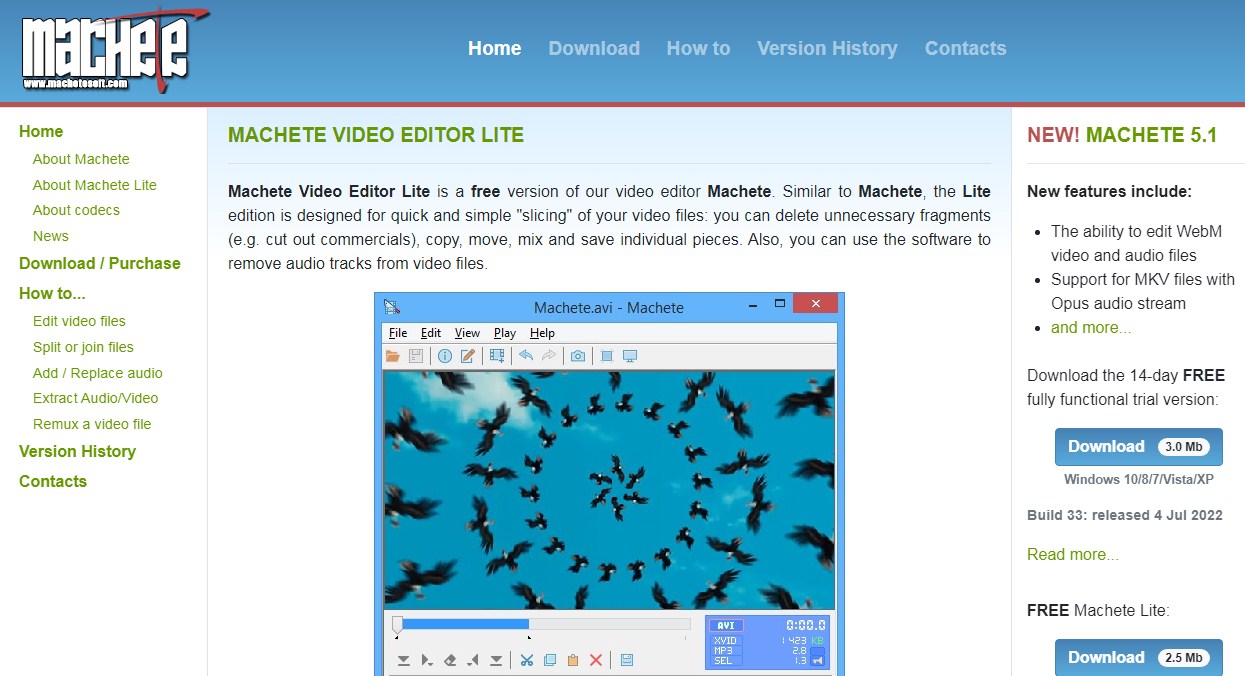Open About Machete in the sidebar
This screenshot has height=676, width=1245.
click(81, 159)
